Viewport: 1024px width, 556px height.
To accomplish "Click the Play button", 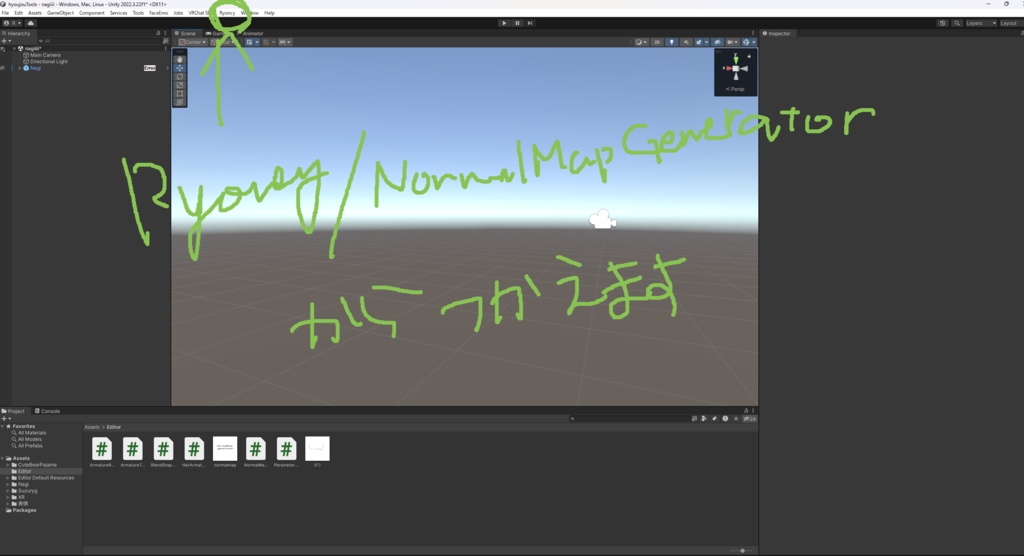I will [504, 23].
